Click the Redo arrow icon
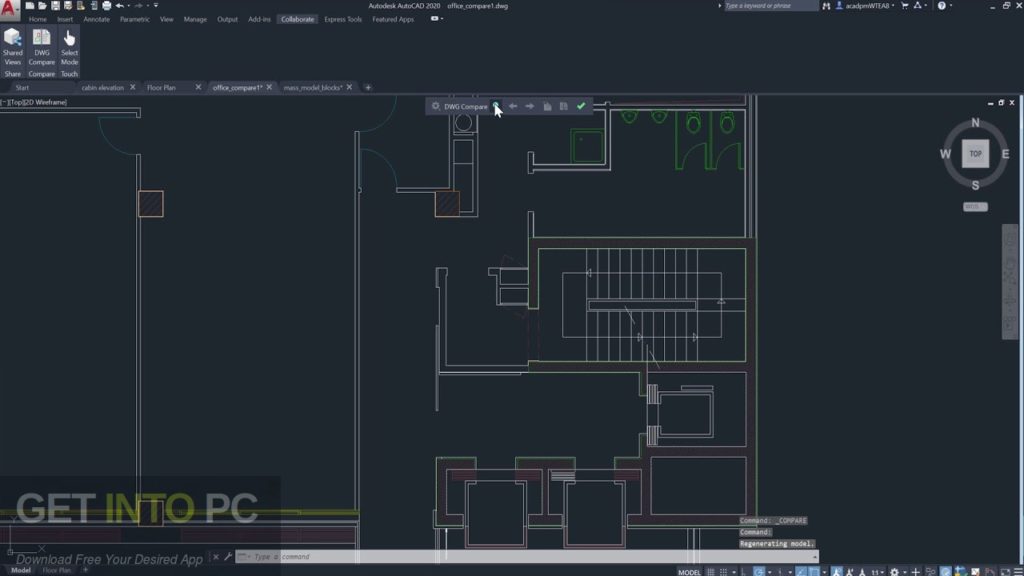 click(x=138, y=6)
